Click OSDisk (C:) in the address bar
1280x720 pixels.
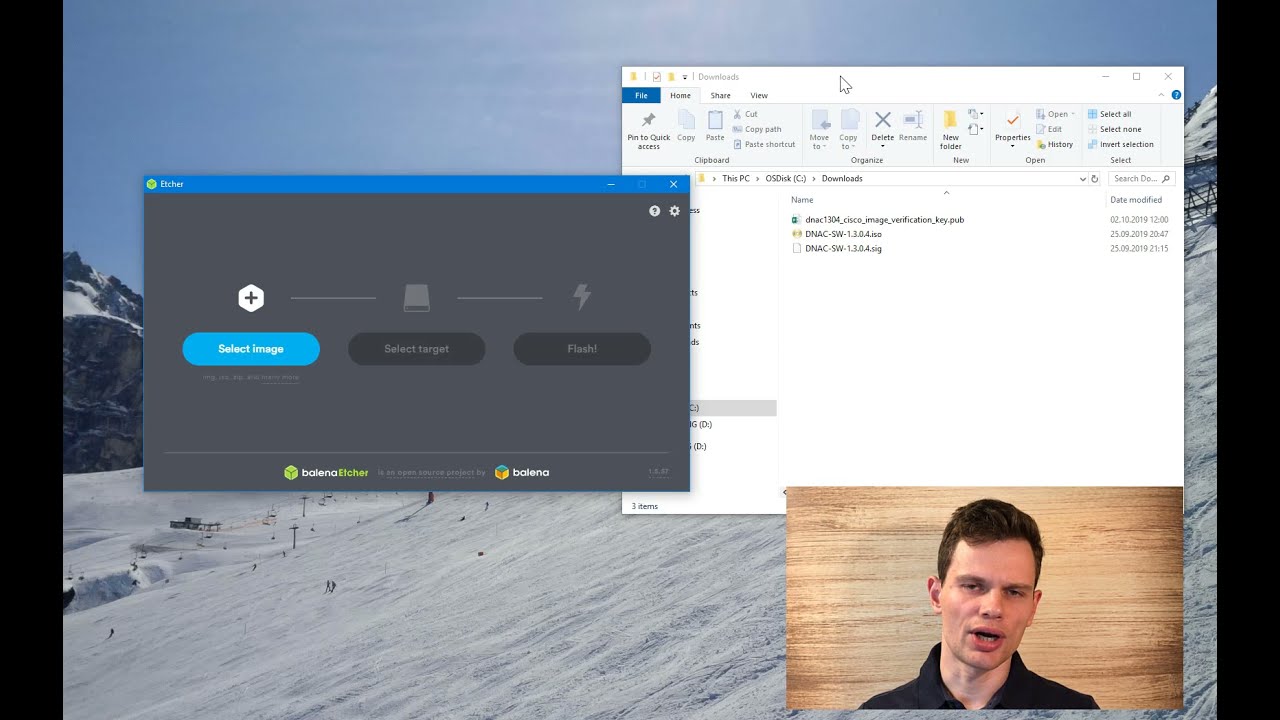pyautogui.click(x=786, y=178)
